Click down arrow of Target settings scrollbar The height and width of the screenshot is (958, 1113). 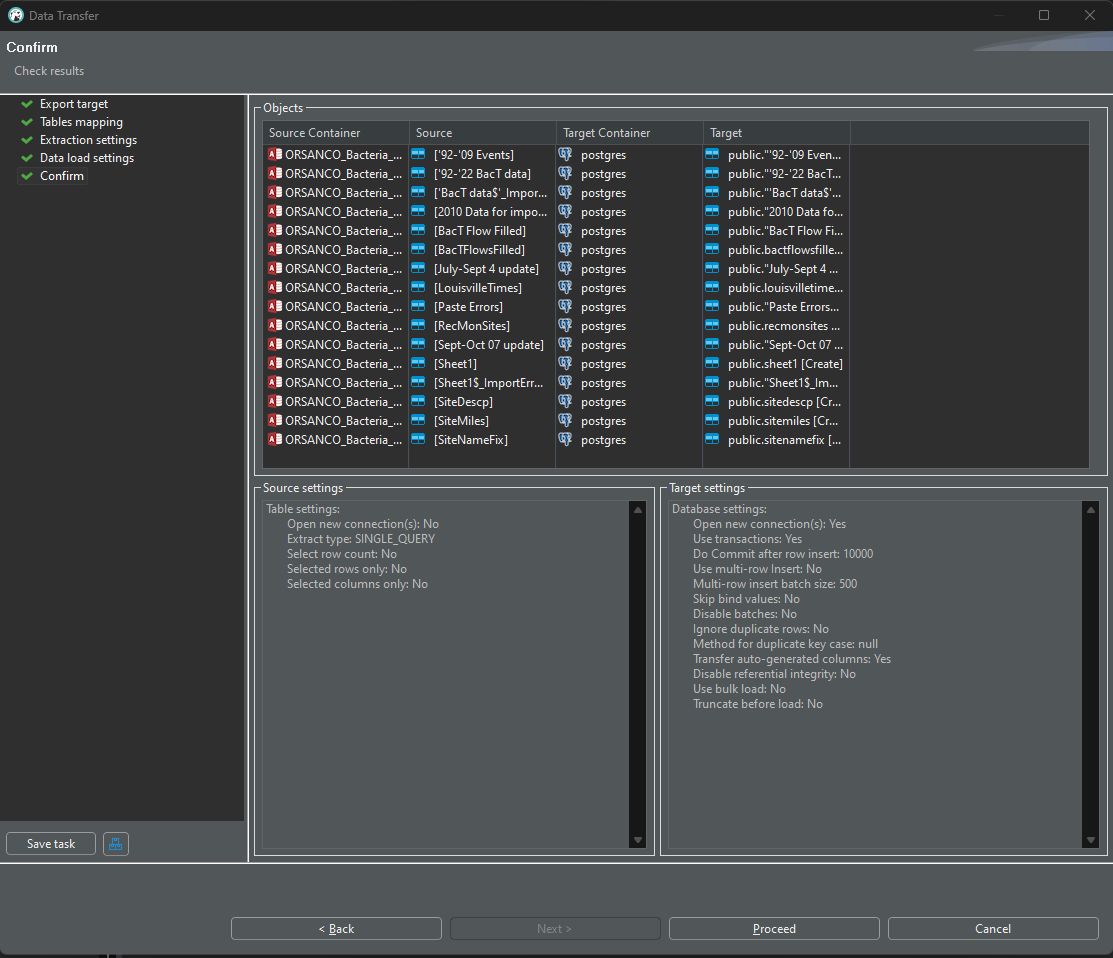[x=1090, y=840]
